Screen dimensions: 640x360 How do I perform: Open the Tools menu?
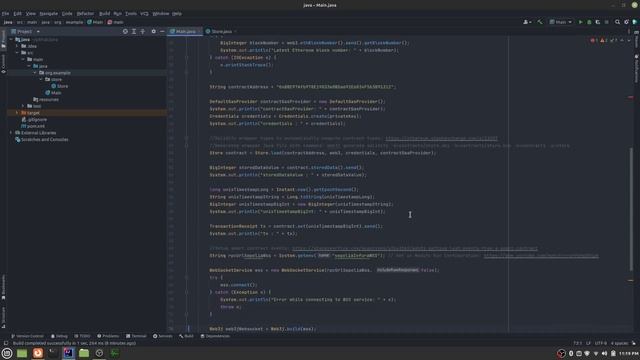pos(131,13)
